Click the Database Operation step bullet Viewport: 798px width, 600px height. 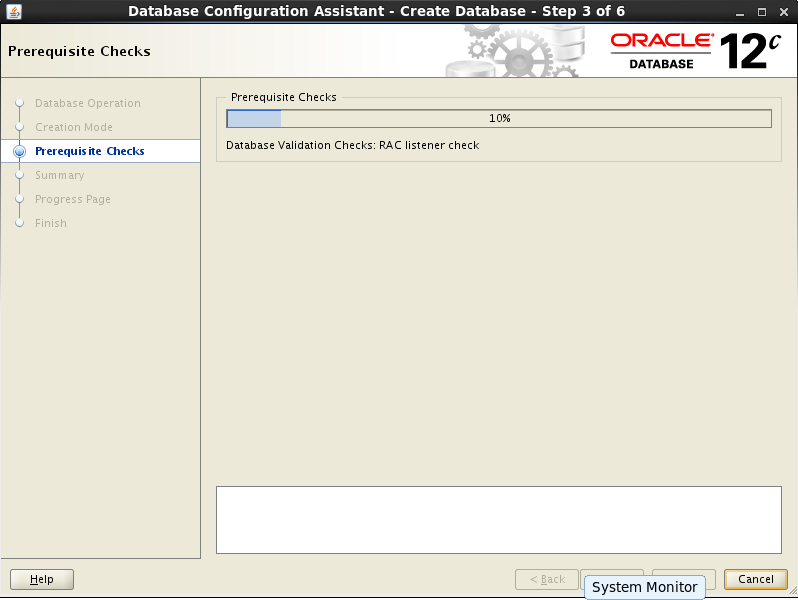19,103
